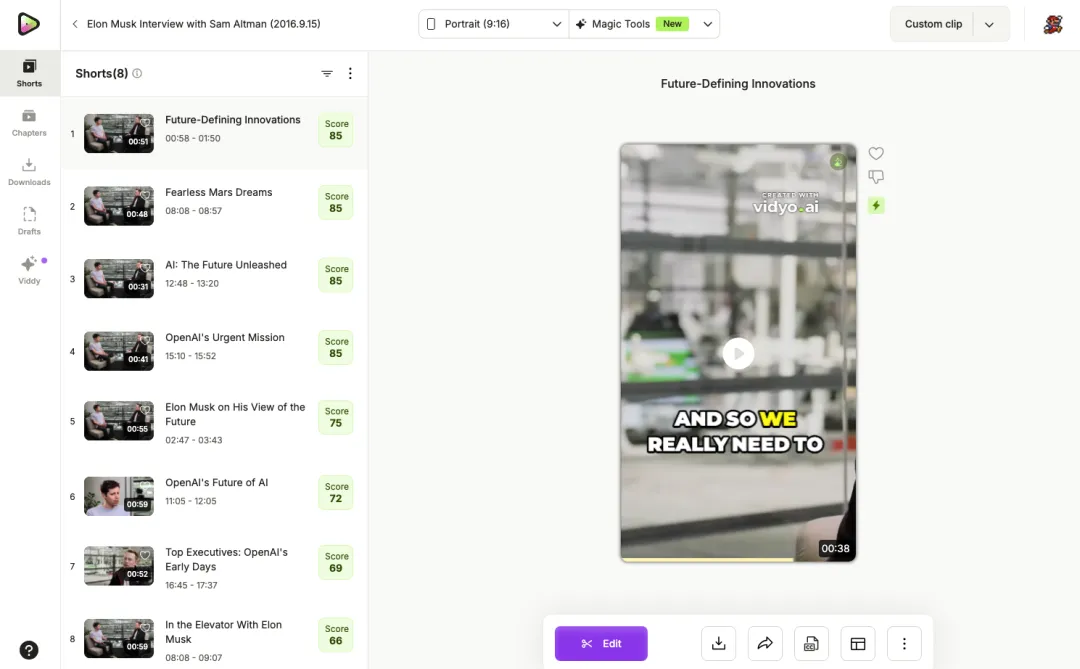The width and height of the screenshot is (1080, 669).
Task: Open the Shorts list three-dot menu
Action: click(350, 74)
